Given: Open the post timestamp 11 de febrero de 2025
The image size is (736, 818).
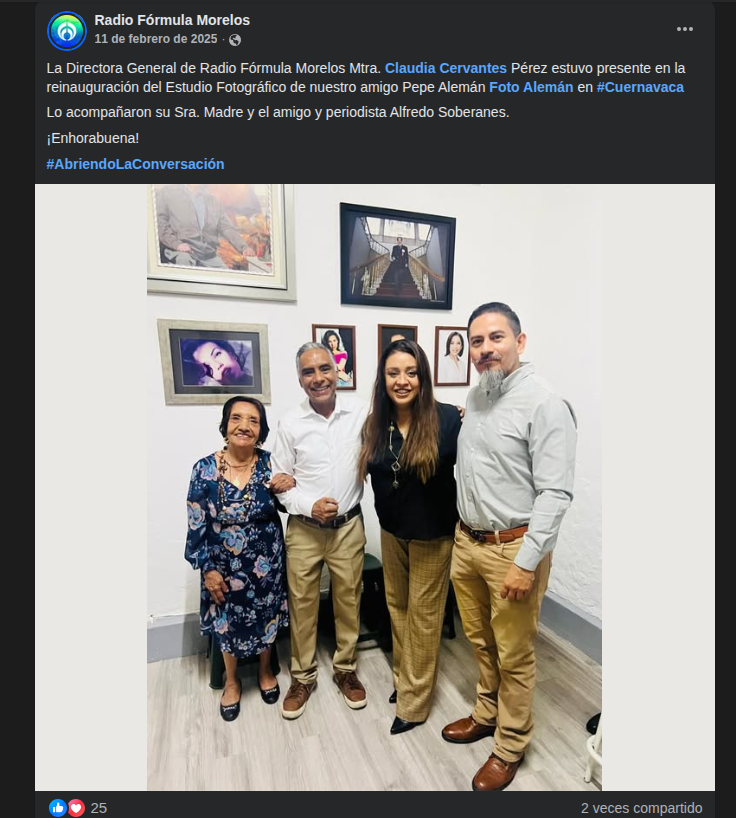Looking at the screenshot, I should tap(155, 39).
